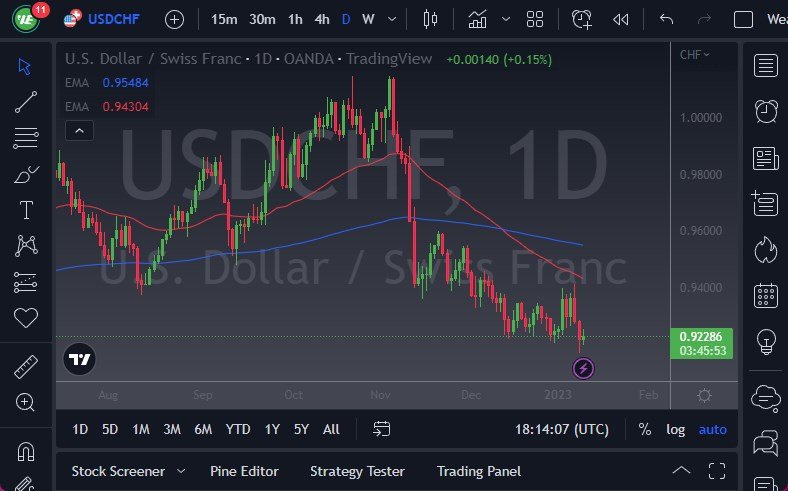Select the daily D timeframe

click(346, 20)
